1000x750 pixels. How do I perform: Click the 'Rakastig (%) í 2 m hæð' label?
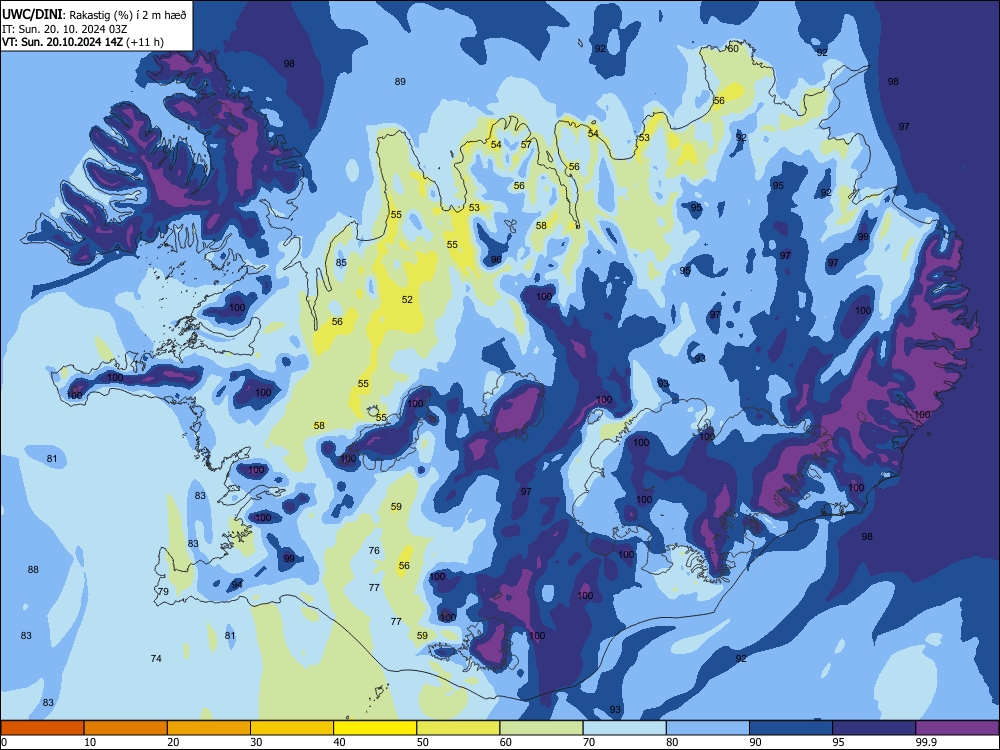coord(128,15)
